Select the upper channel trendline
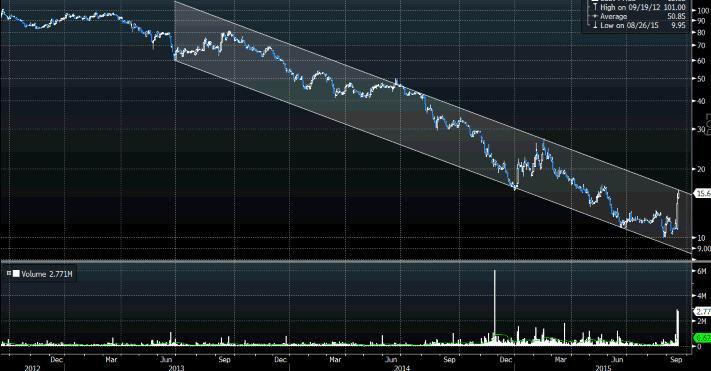The height and width of the screenshot is (371, 711). (x=433, y=97)
